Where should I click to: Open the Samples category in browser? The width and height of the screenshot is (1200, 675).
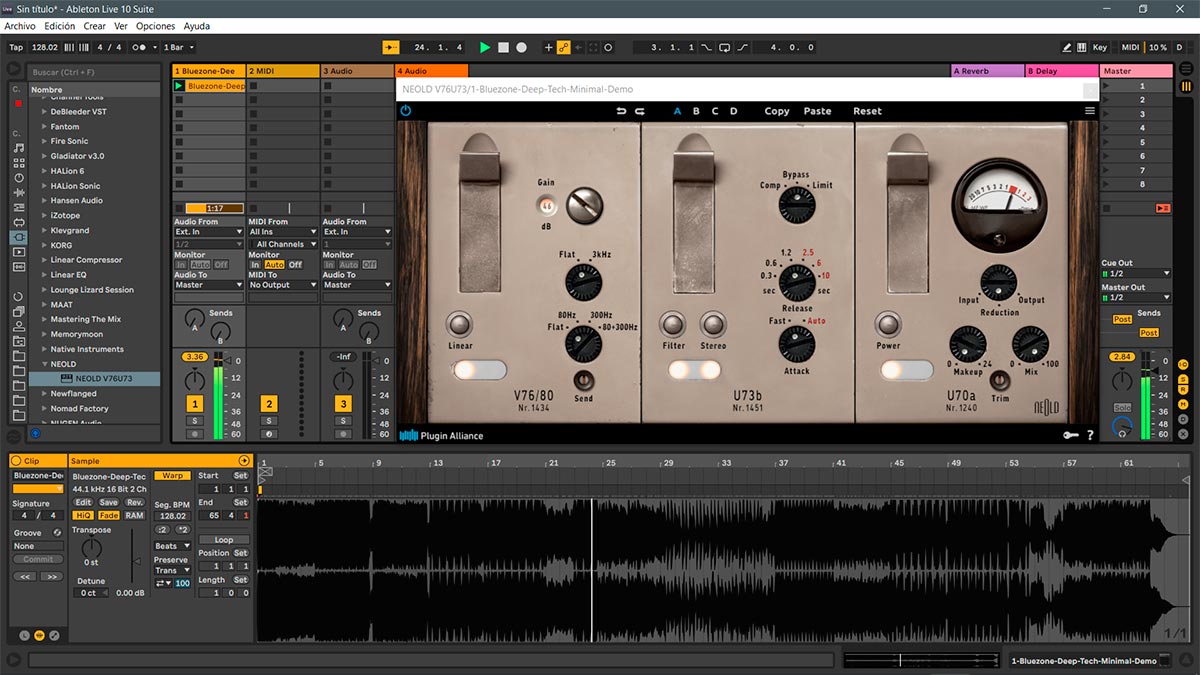tap(19, 267)
